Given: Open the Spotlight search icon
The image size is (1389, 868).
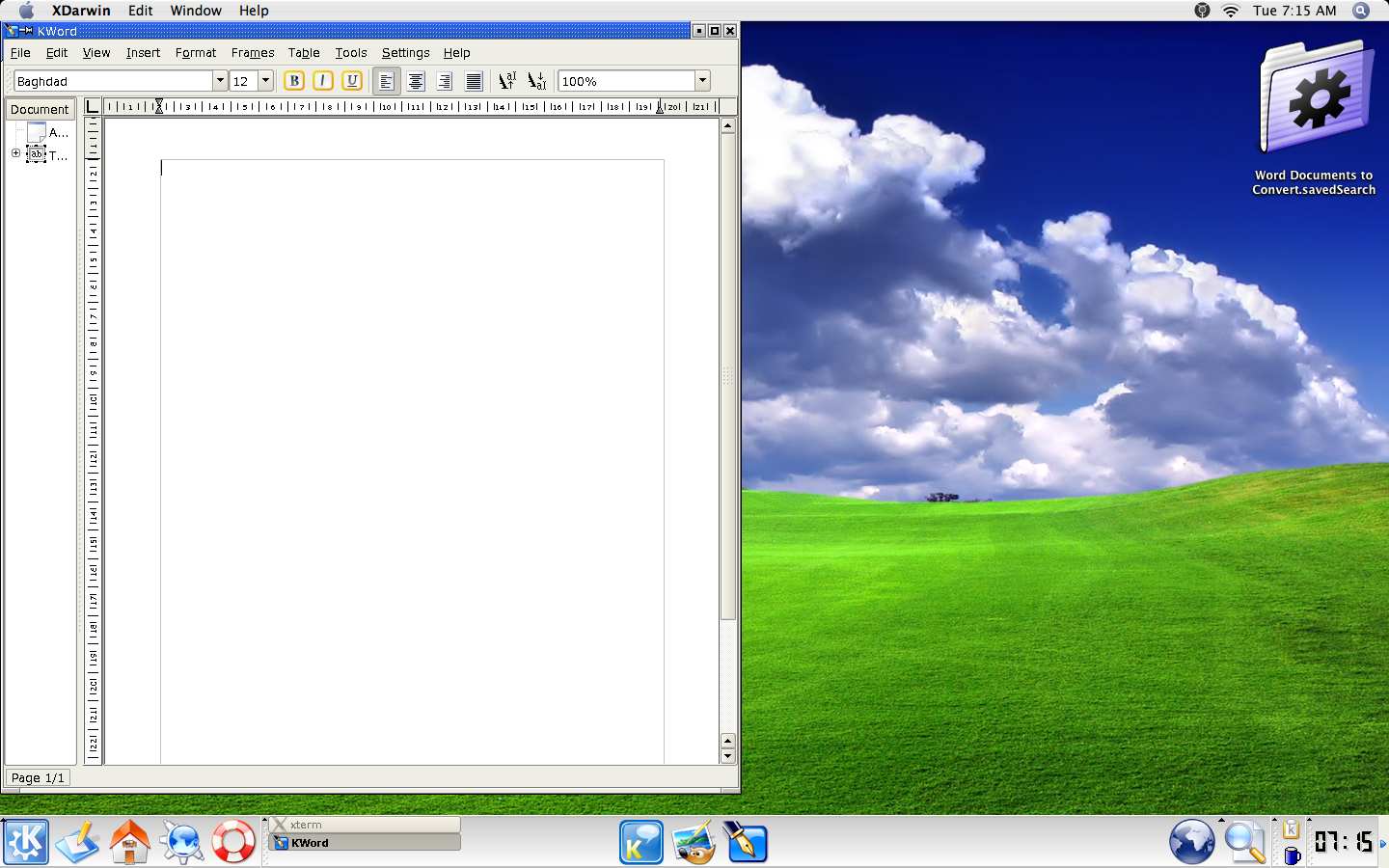Looking at the screenshot, I should 1361,11.
